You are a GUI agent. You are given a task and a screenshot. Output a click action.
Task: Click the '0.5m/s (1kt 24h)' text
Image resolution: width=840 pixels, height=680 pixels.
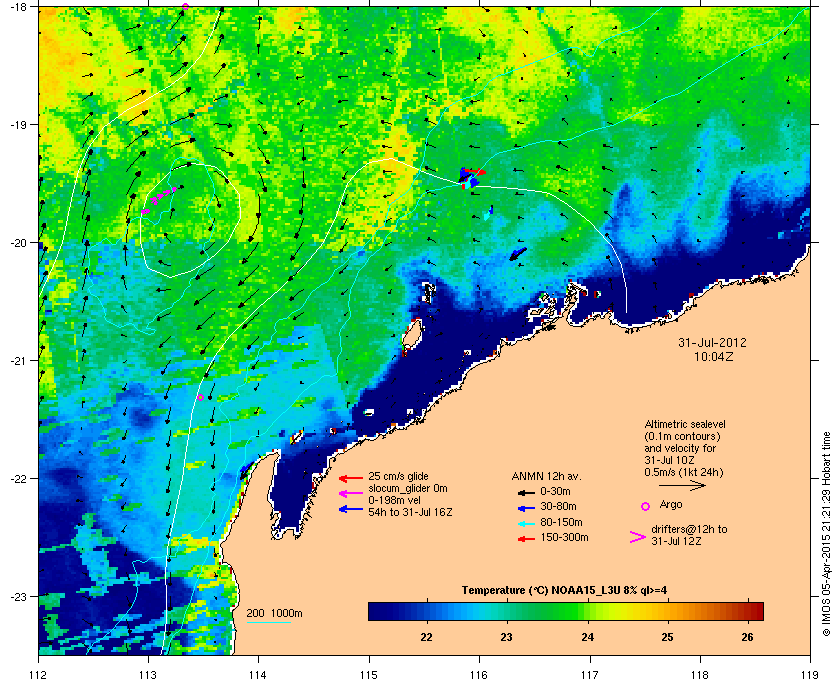click(684, 472)
